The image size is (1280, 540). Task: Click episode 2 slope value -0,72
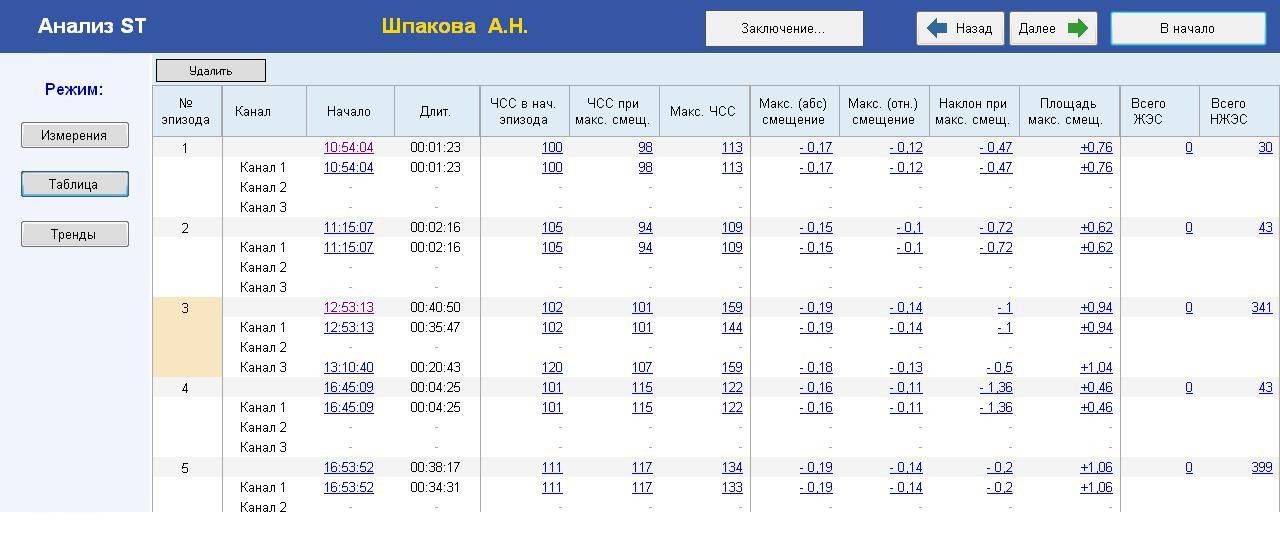pyautogui.click(x=996, y=228)
